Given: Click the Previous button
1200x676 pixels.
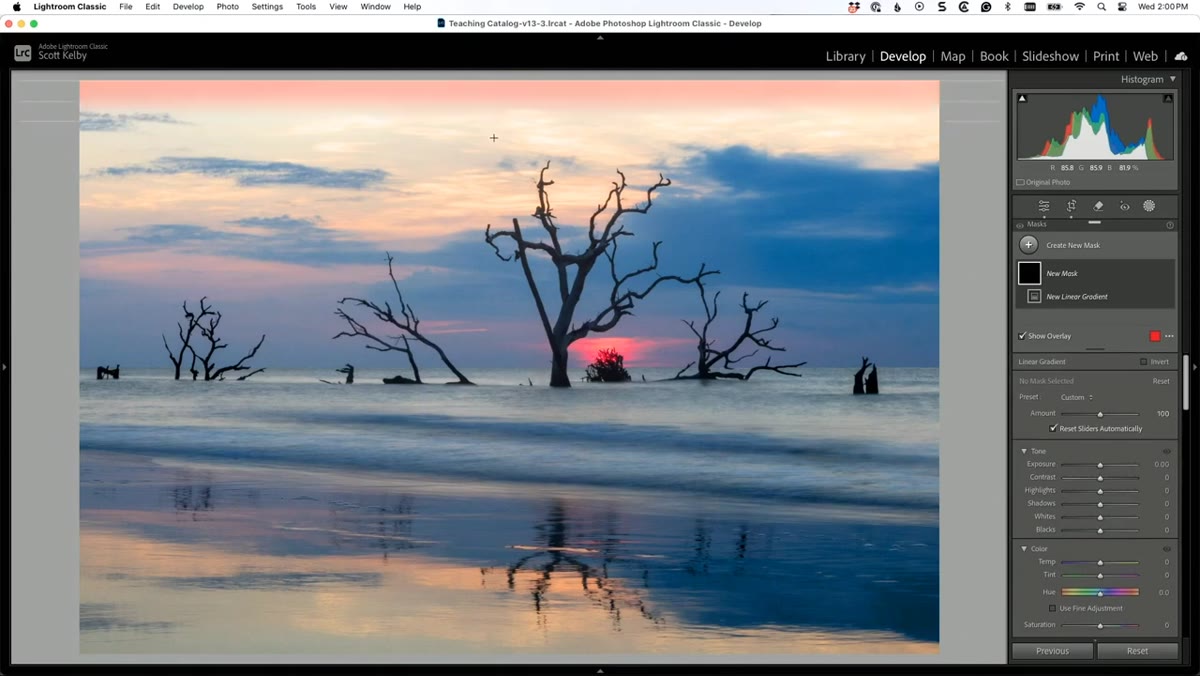Looking at the screenshot, I should pos(1052,651).
